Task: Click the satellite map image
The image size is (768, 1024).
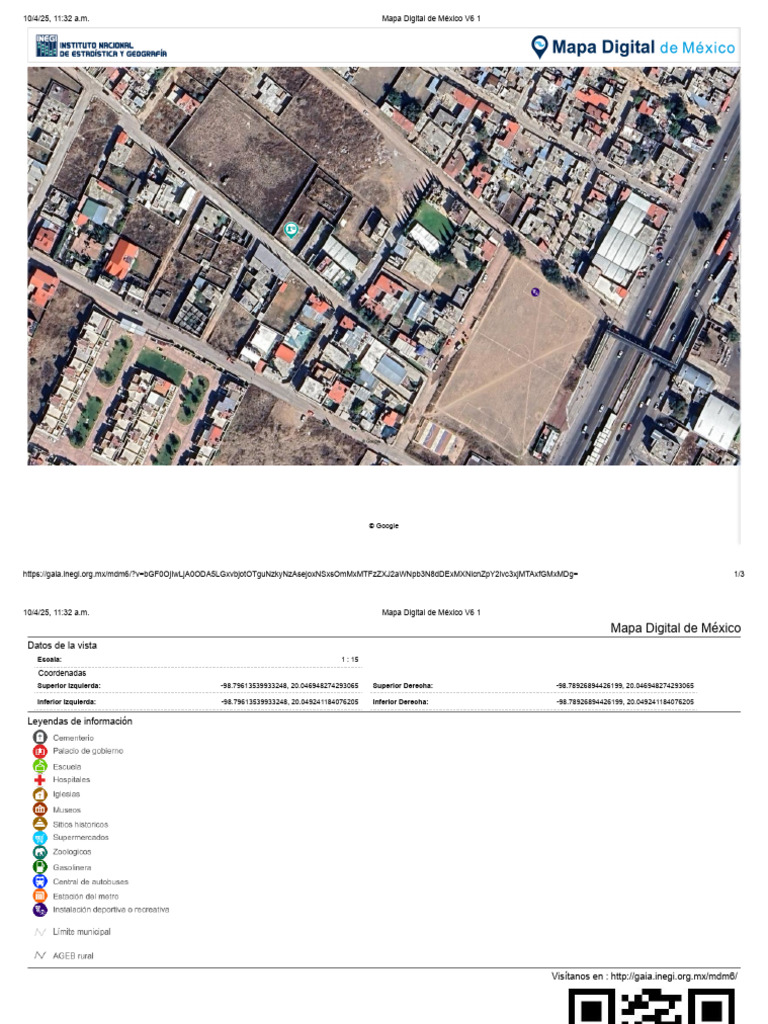Action: coord(383,266)
